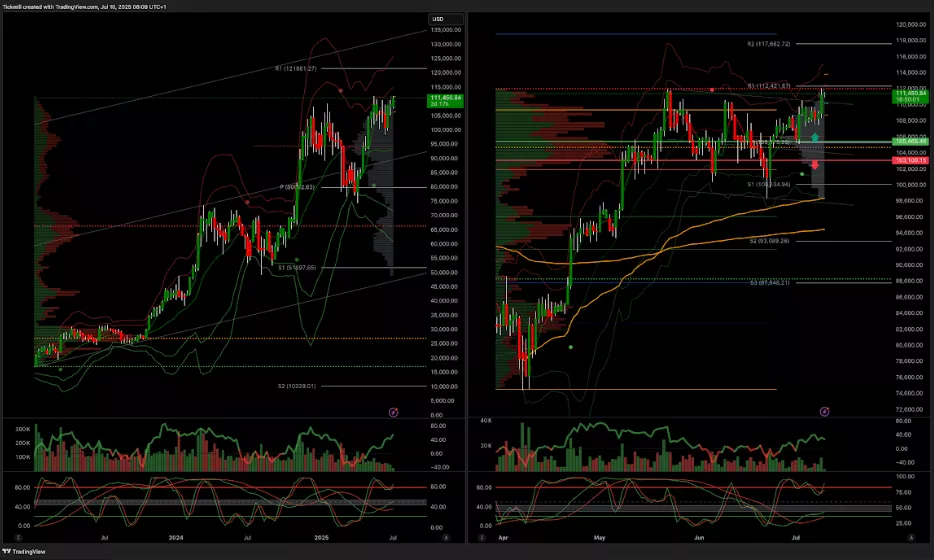The width and height of the screenshot is (934, 560).
Task: Click the green up arrow marker
Action: tap(816, 137)
